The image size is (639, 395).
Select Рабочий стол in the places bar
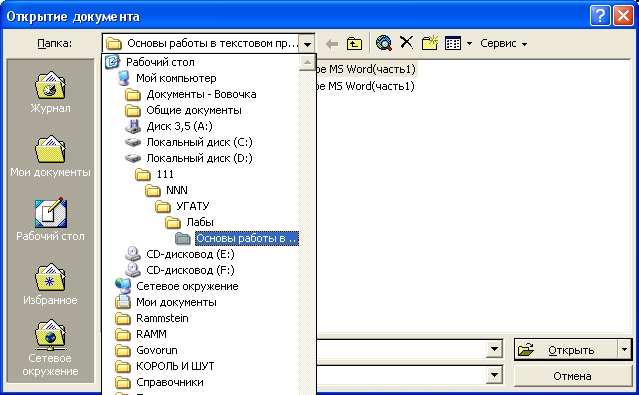pyautogui.click(x=50, y=220)
